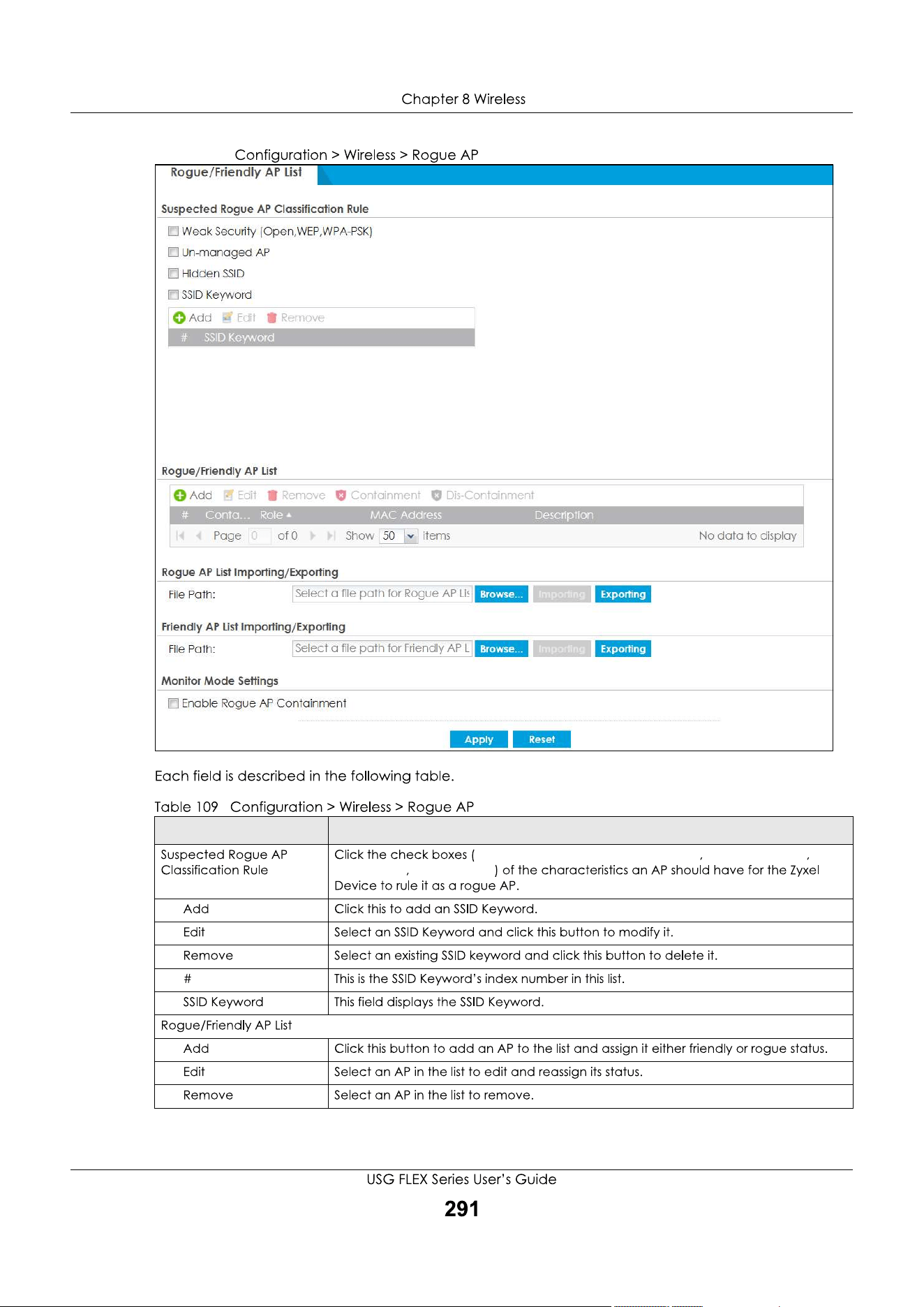Viewport: 924px width, 1307px height.
Task: Click Remove icon above SSID Keyword table
Action: coord(272,318)
